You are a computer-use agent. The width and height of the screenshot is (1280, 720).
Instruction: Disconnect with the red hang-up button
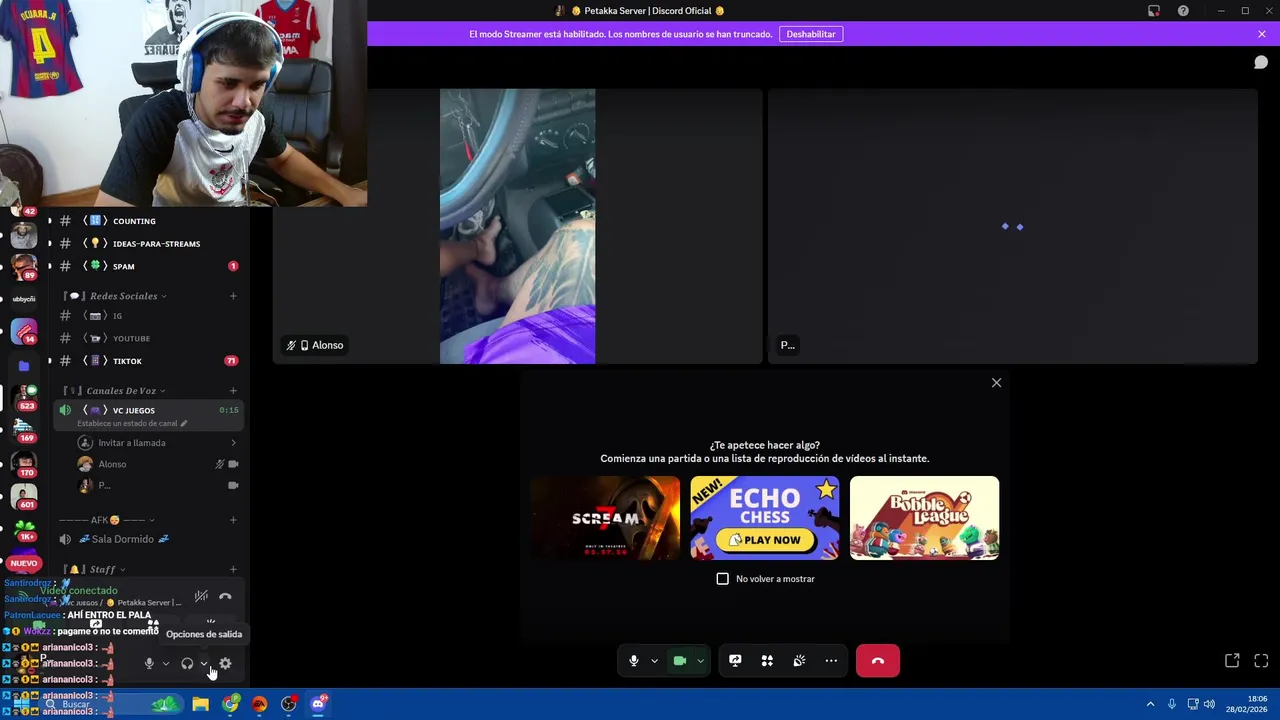878,661
